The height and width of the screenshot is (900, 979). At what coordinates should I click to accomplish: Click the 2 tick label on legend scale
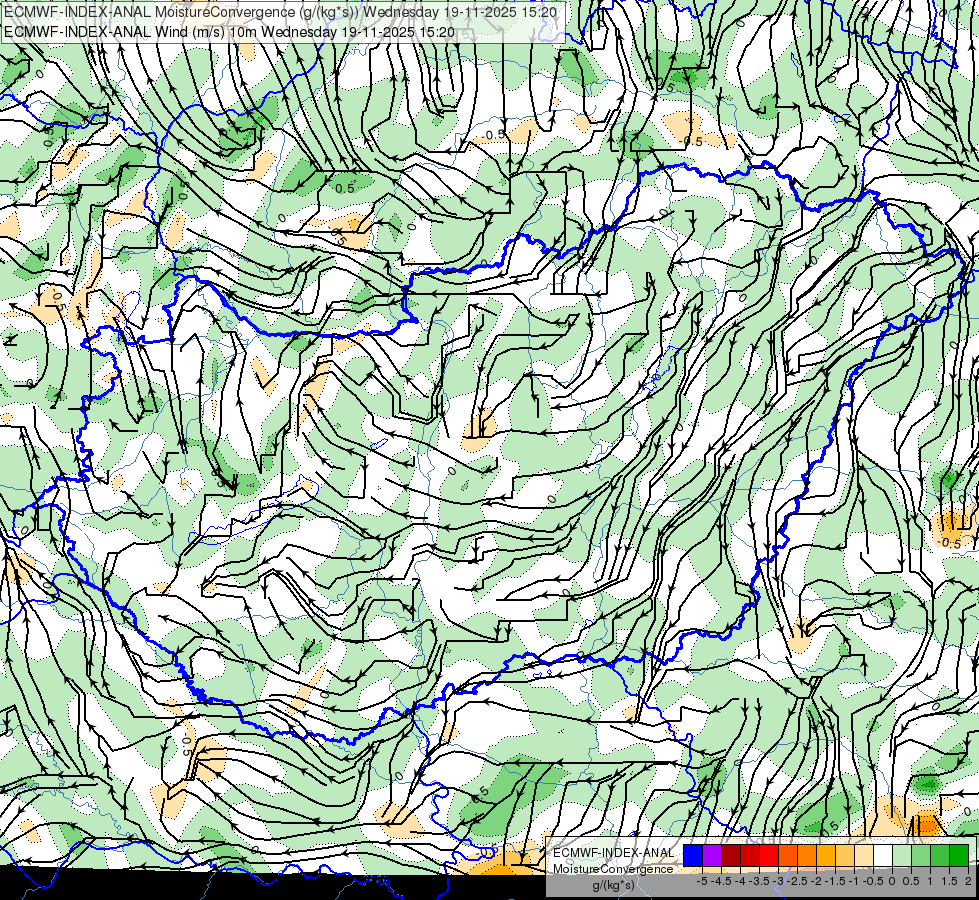pyautogui.click(x=968, y=881)
